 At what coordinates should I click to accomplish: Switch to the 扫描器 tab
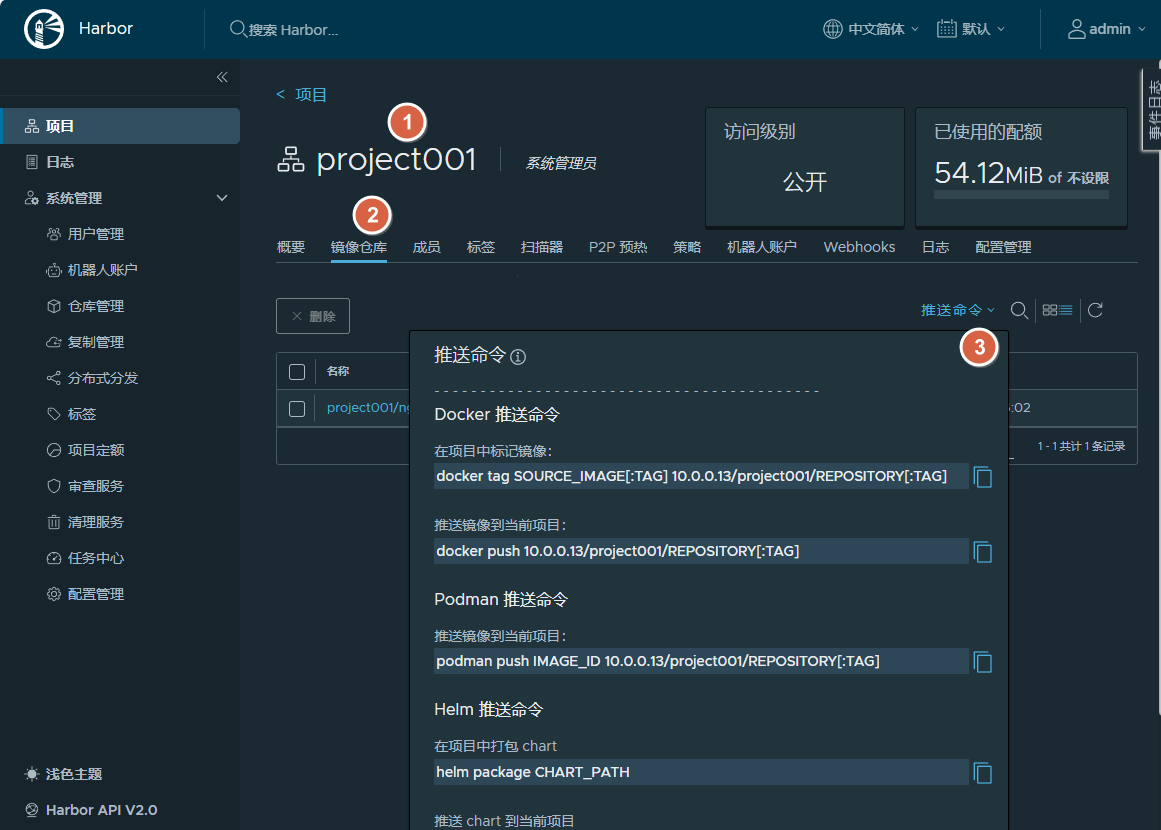[x=542, y=247]
